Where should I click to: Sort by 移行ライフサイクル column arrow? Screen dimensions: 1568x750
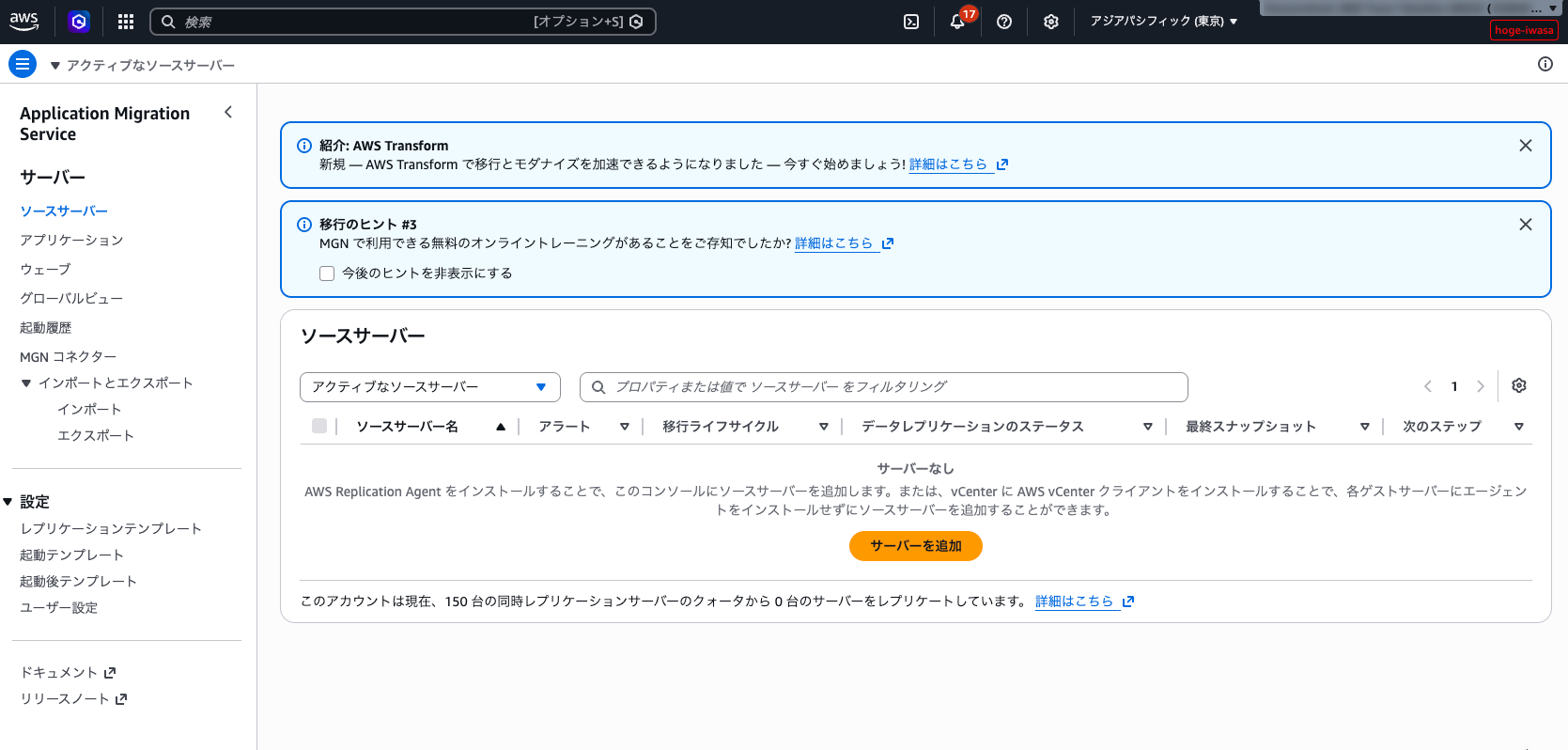coord(824,427)
